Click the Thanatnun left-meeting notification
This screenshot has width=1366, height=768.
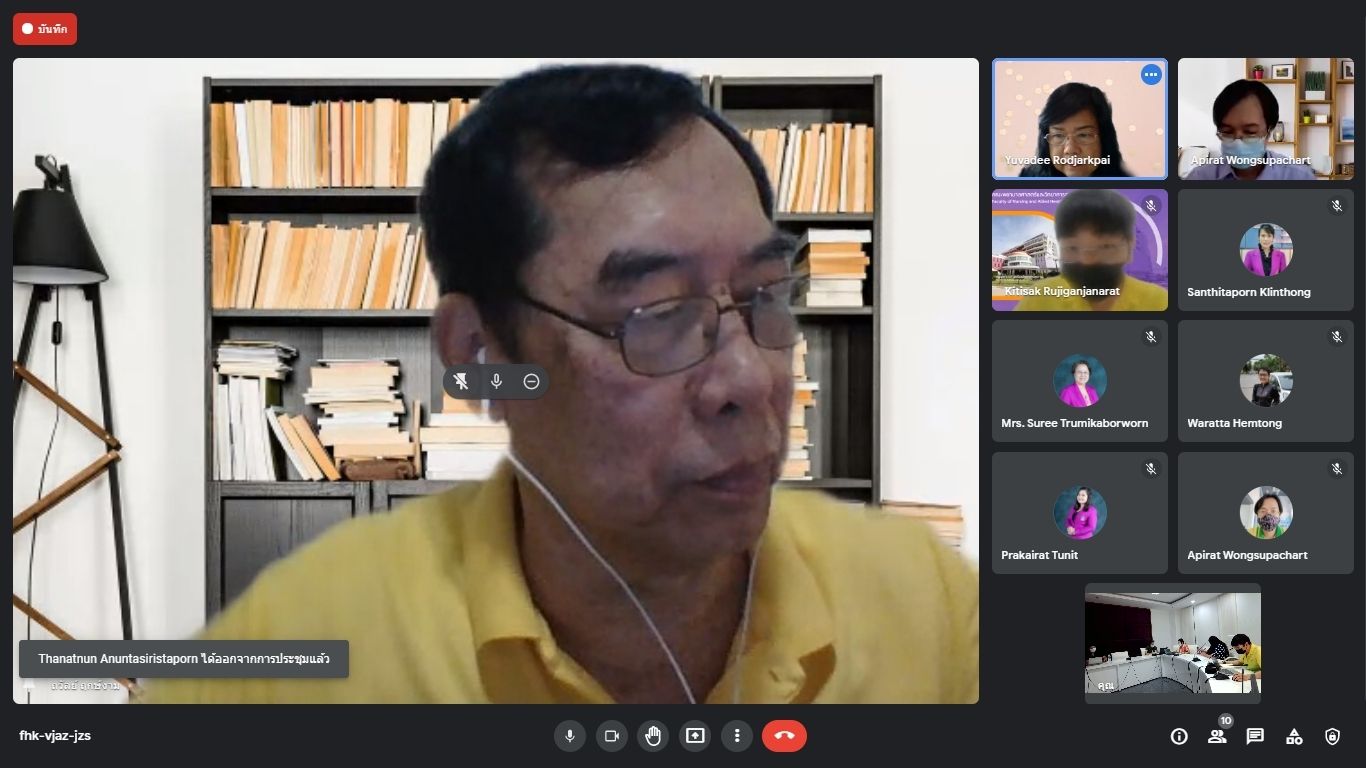click(x=184, y=659)
